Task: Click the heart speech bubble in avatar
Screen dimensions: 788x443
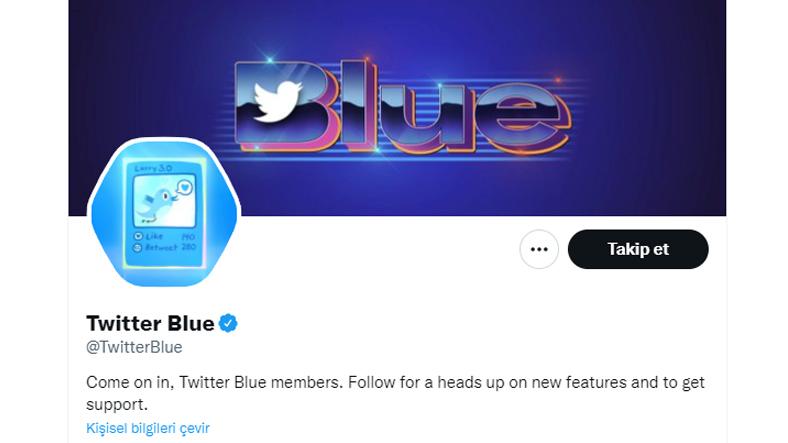Action: pos(185,188)
